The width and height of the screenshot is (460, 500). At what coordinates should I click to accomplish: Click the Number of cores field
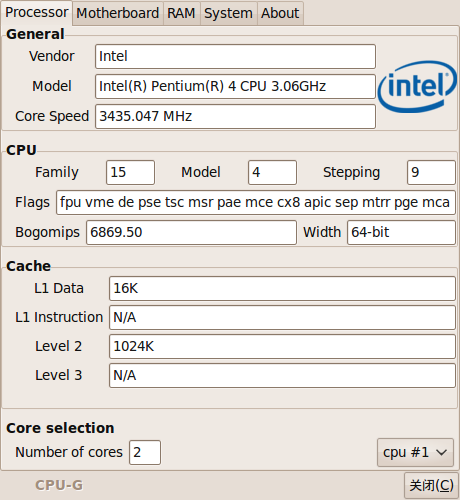tap(145, 452)
